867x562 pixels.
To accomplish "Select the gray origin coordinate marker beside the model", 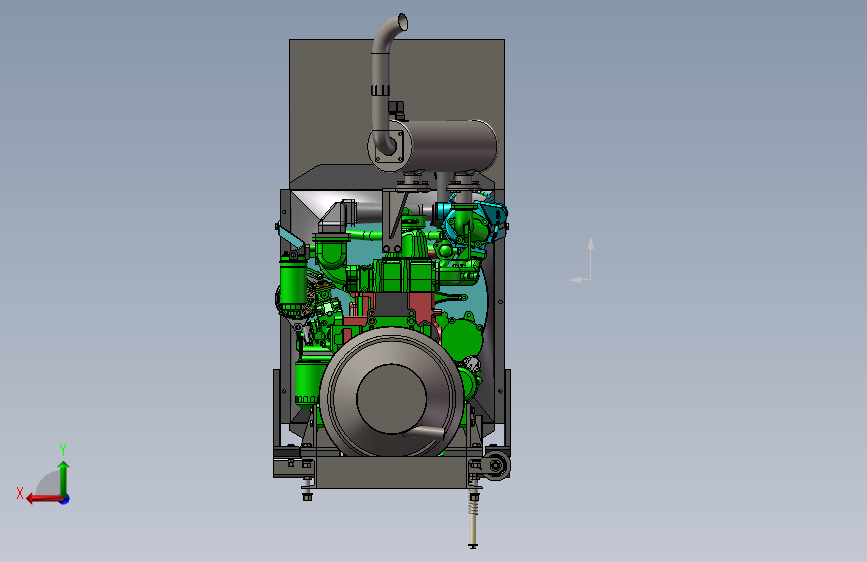I will pos(582,261).
